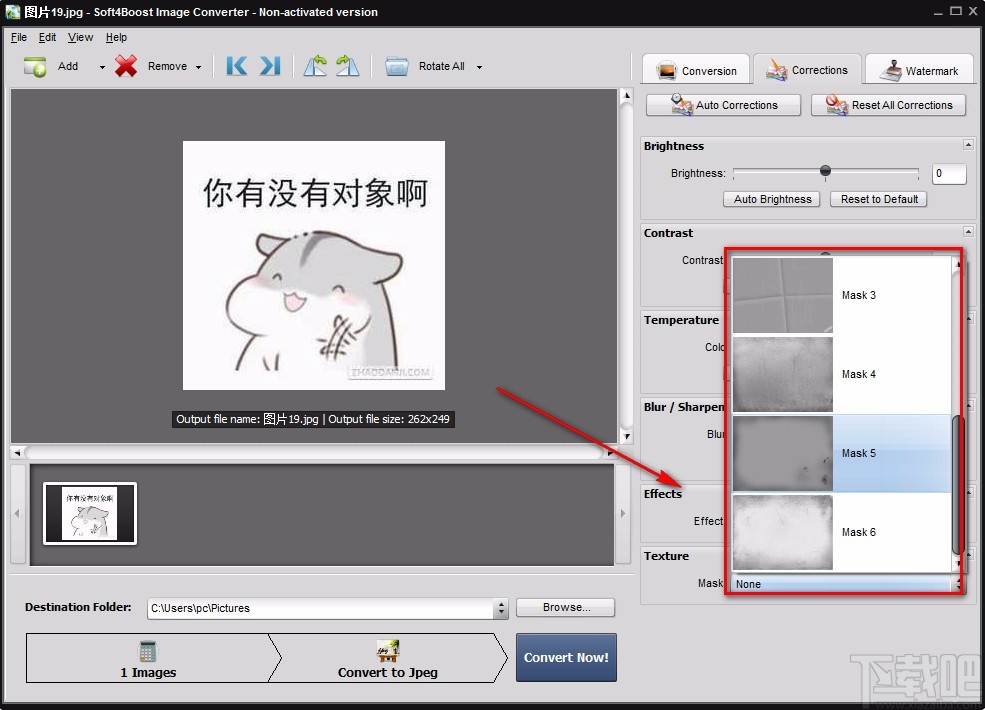Open the Rotate All dropdown arrow
Screen dimensions: 985x710
point(478,66)
